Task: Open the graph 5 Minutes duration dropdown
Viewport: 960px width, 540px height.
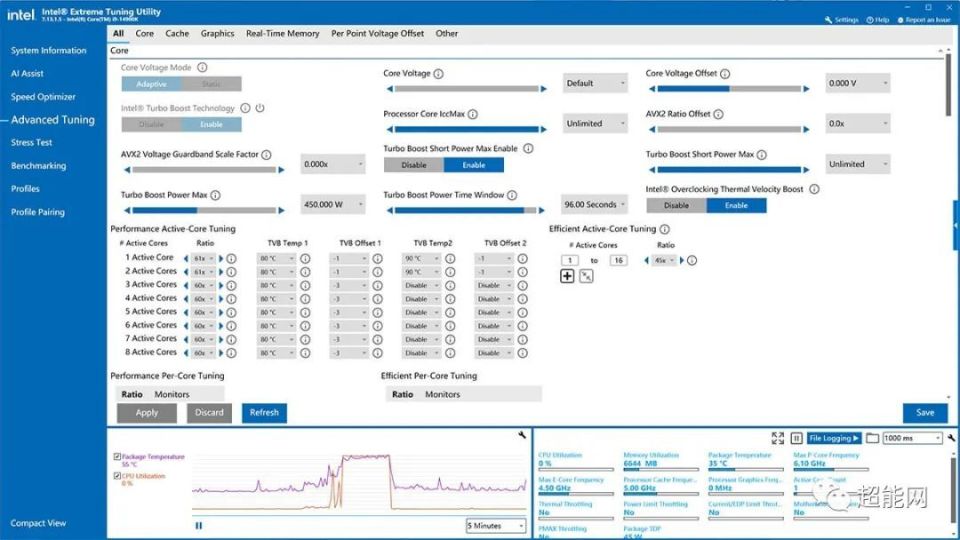Action: pyautogui.click(x=495, y=525)
